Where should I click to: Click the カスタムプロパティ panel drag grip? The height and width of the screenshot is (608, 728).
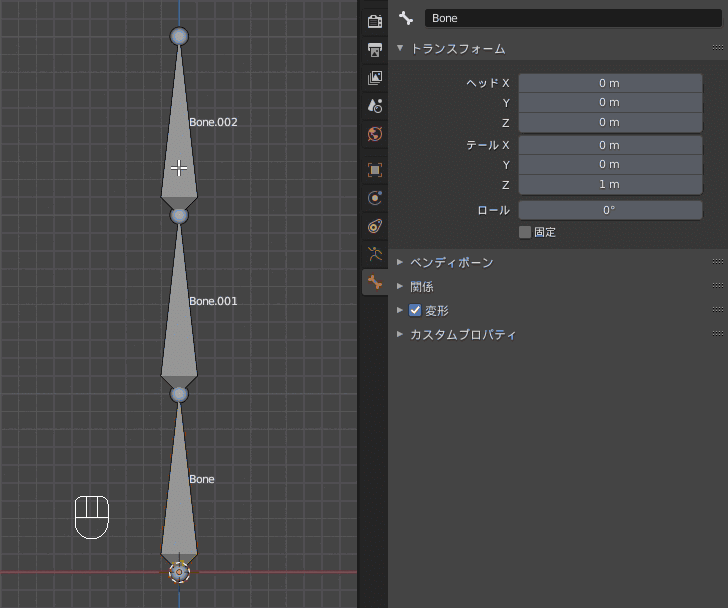pos(718,333)
